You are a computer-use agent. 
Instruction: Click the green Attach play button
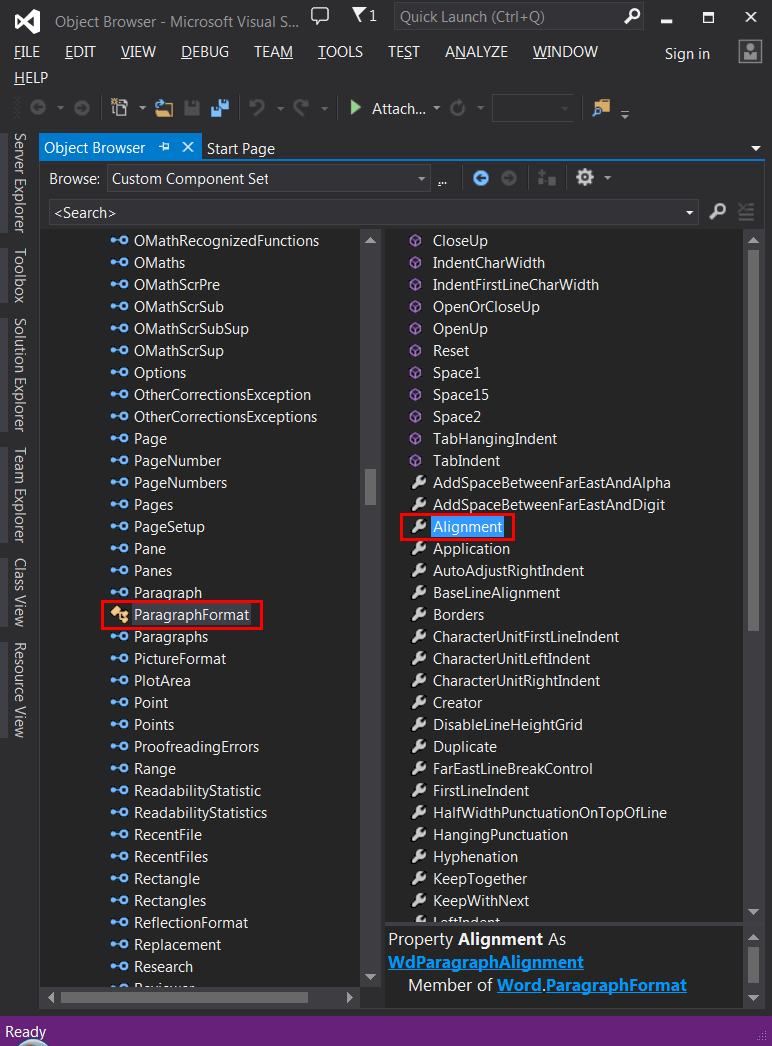356,107
